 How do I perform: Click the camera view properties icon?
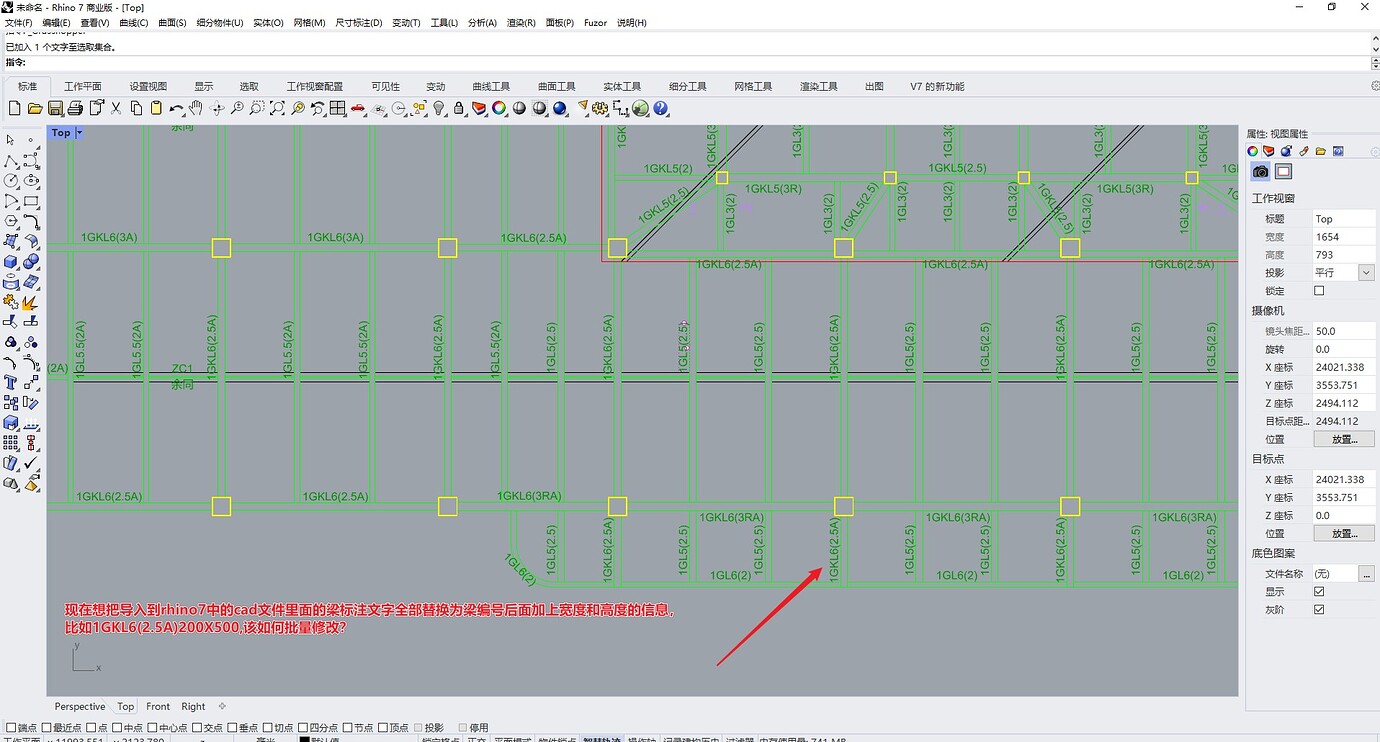[x=1261, y=172]
